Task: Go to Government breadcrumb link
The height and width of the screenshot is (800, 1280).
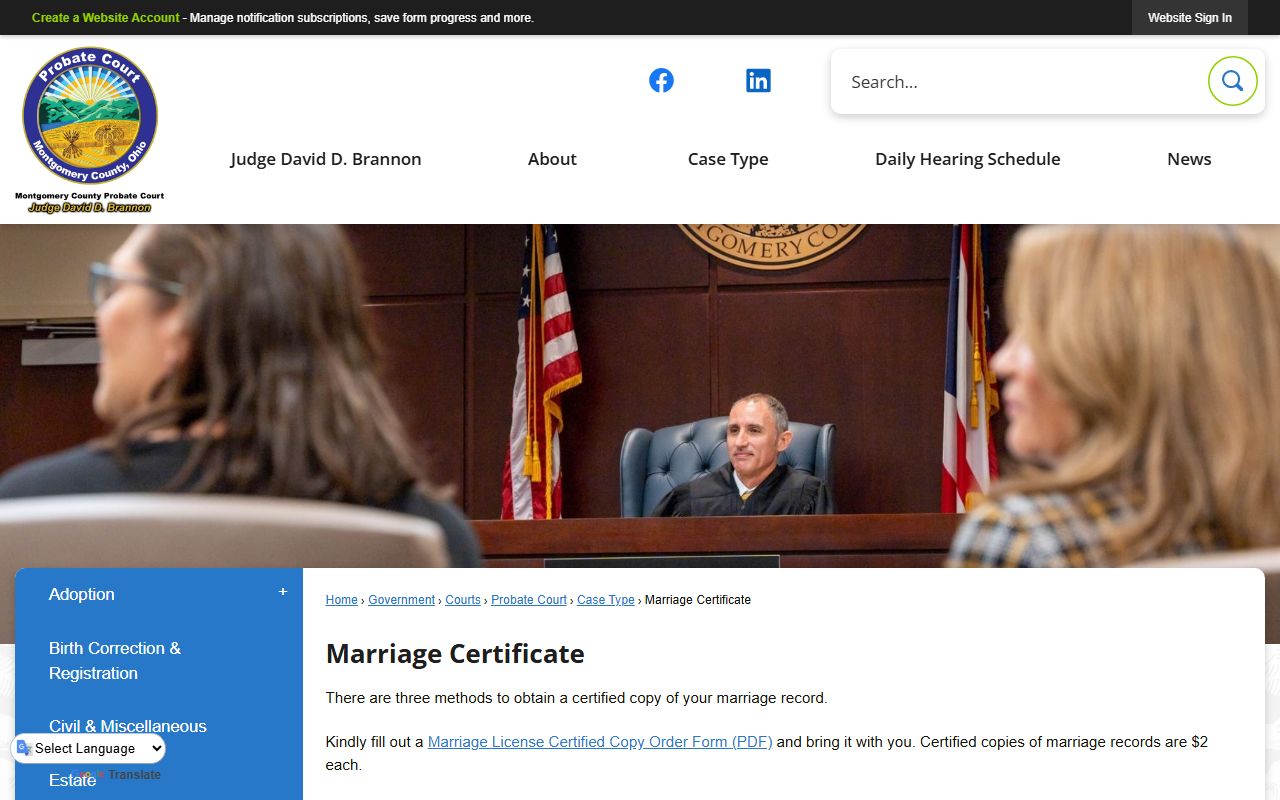Action: click(x=401, y=600)
